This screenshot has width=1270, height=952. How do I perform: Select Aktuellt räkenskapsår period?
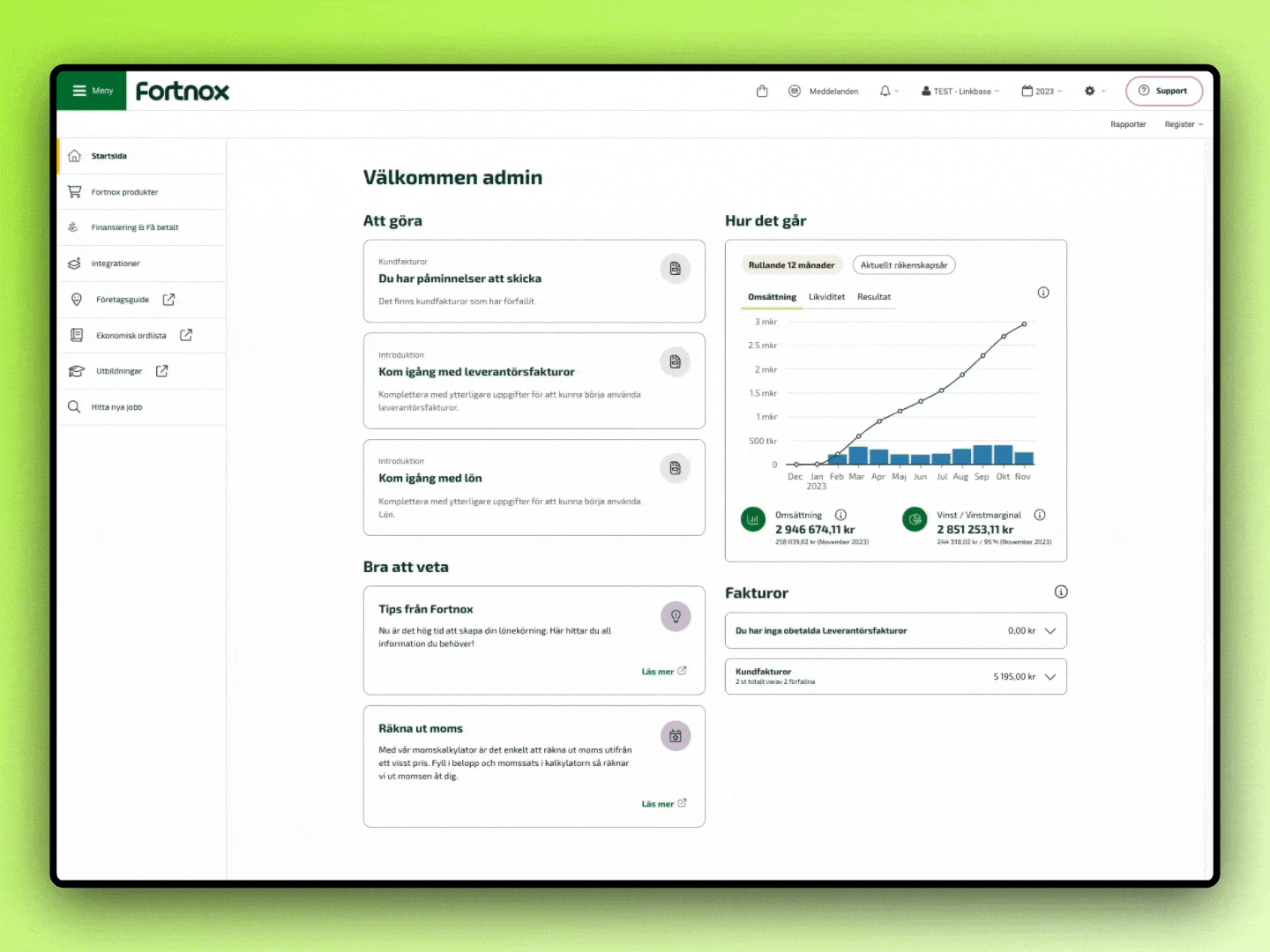[904, 265]
